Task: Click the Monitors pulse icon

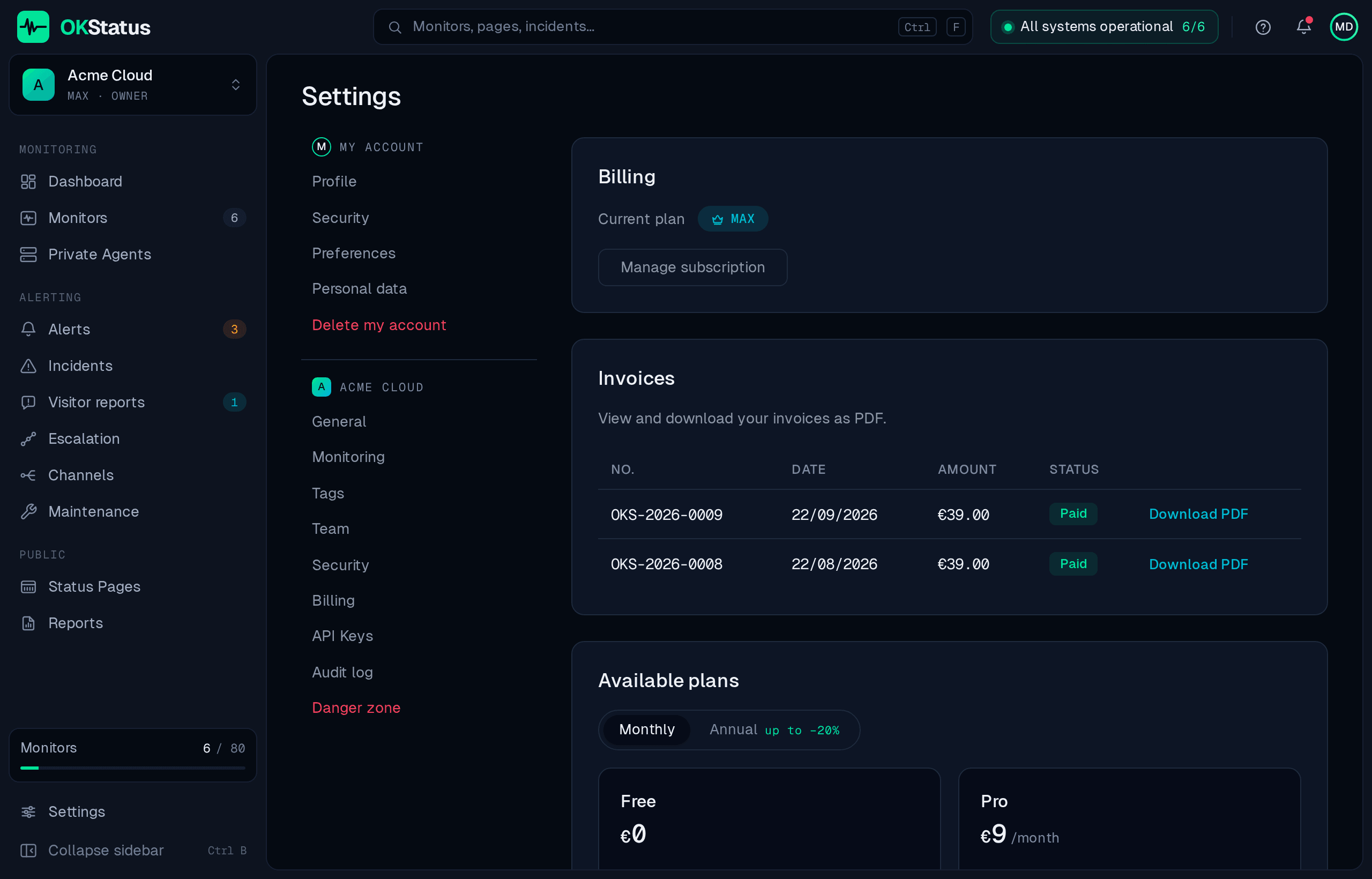Action: (28, 218)
